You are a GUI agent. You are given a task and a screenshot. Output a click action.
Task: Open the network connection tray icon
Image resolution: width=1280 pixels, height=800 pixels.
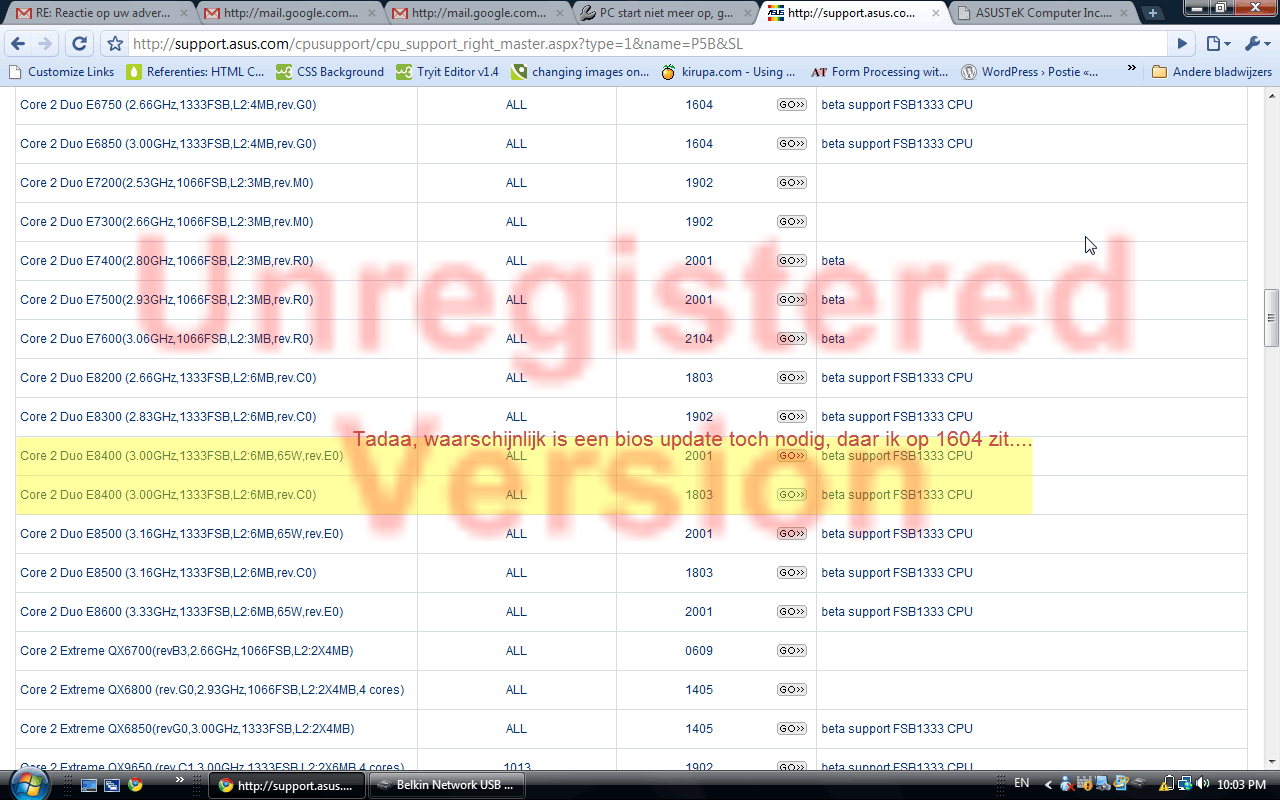(1184, 785)
